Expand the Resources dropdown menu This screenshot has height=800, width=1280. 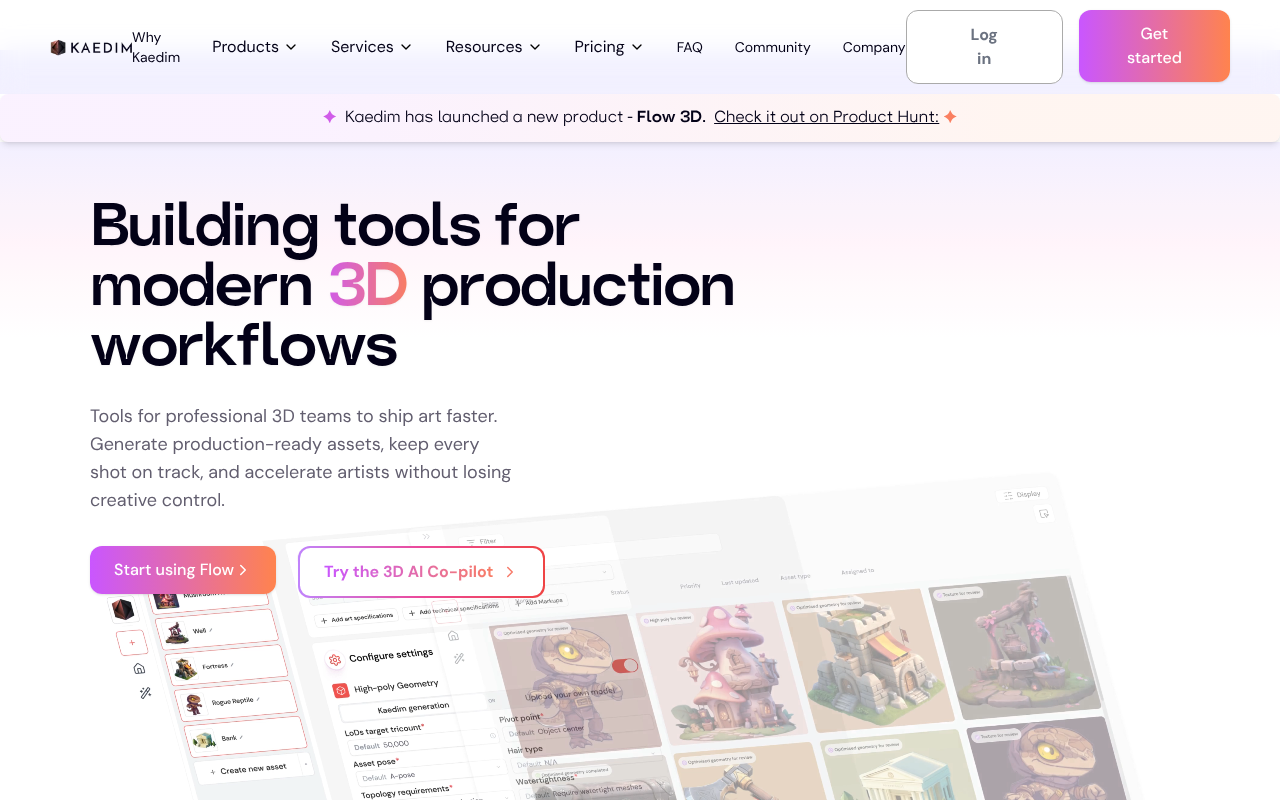coord(493,47)
